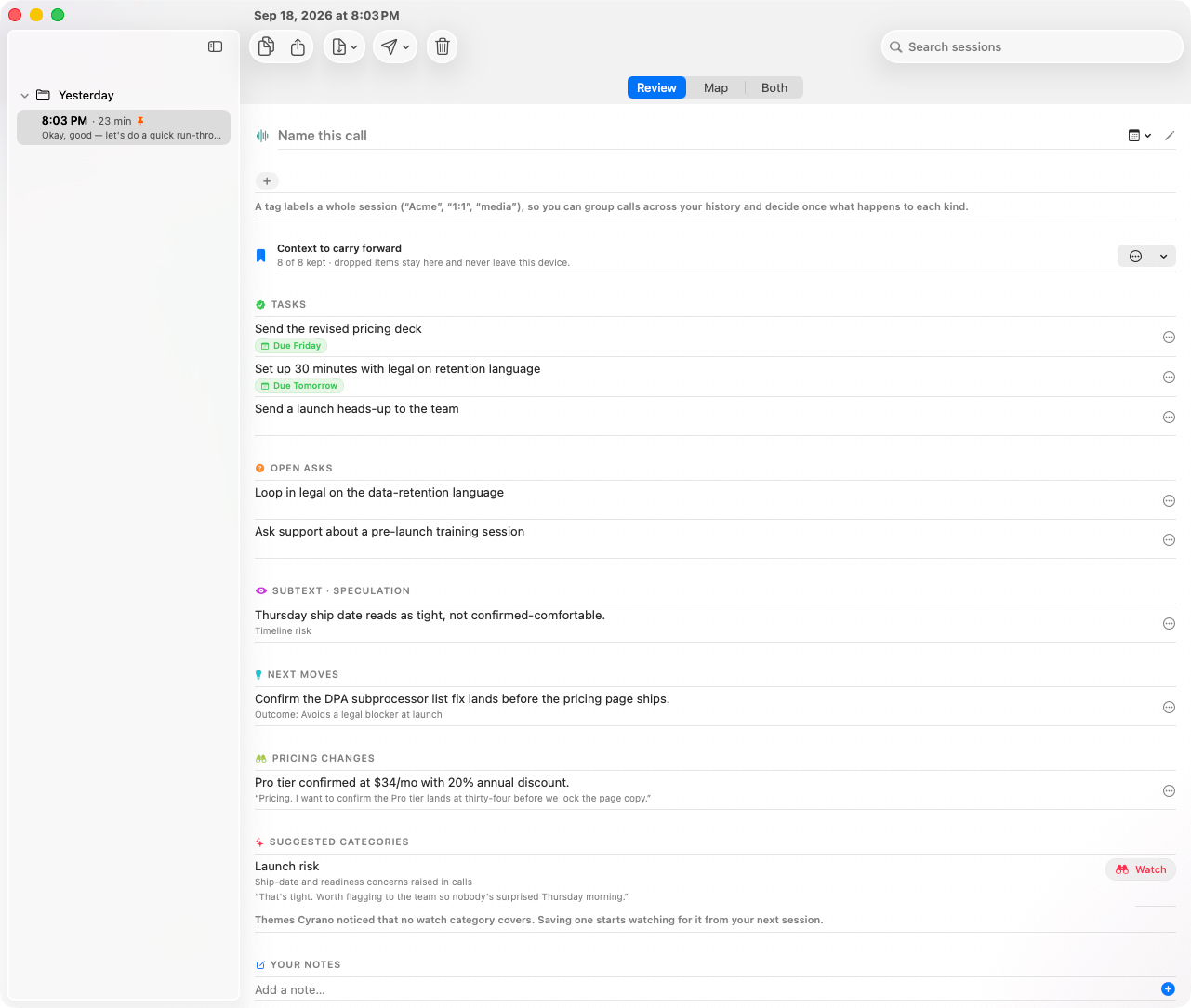Click the Context to carry forward bookmark icon
The image size is (1191, 1008).
coord(260,256)
